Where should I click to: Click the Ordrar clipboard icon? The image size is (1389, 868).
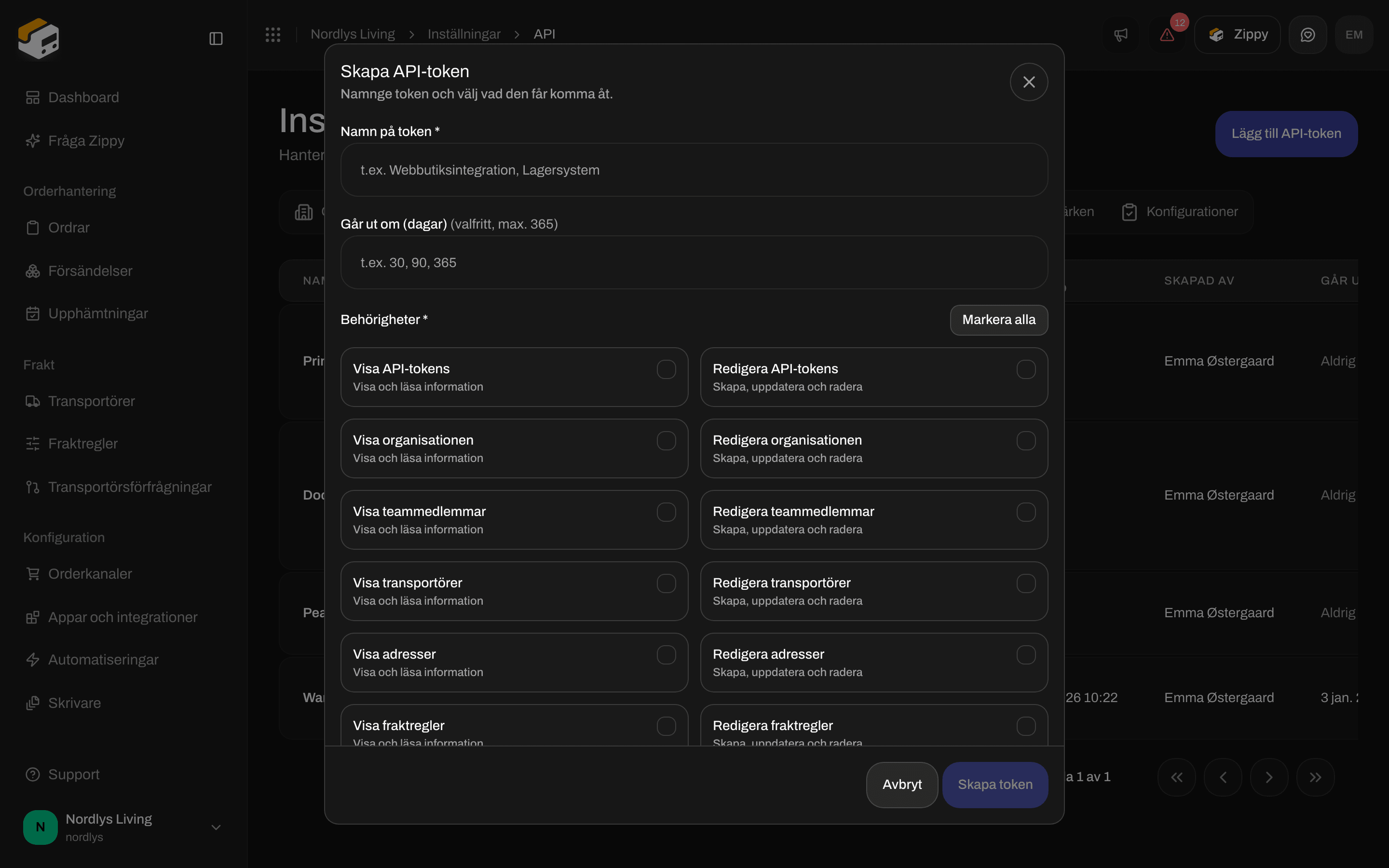coord(33,228)
